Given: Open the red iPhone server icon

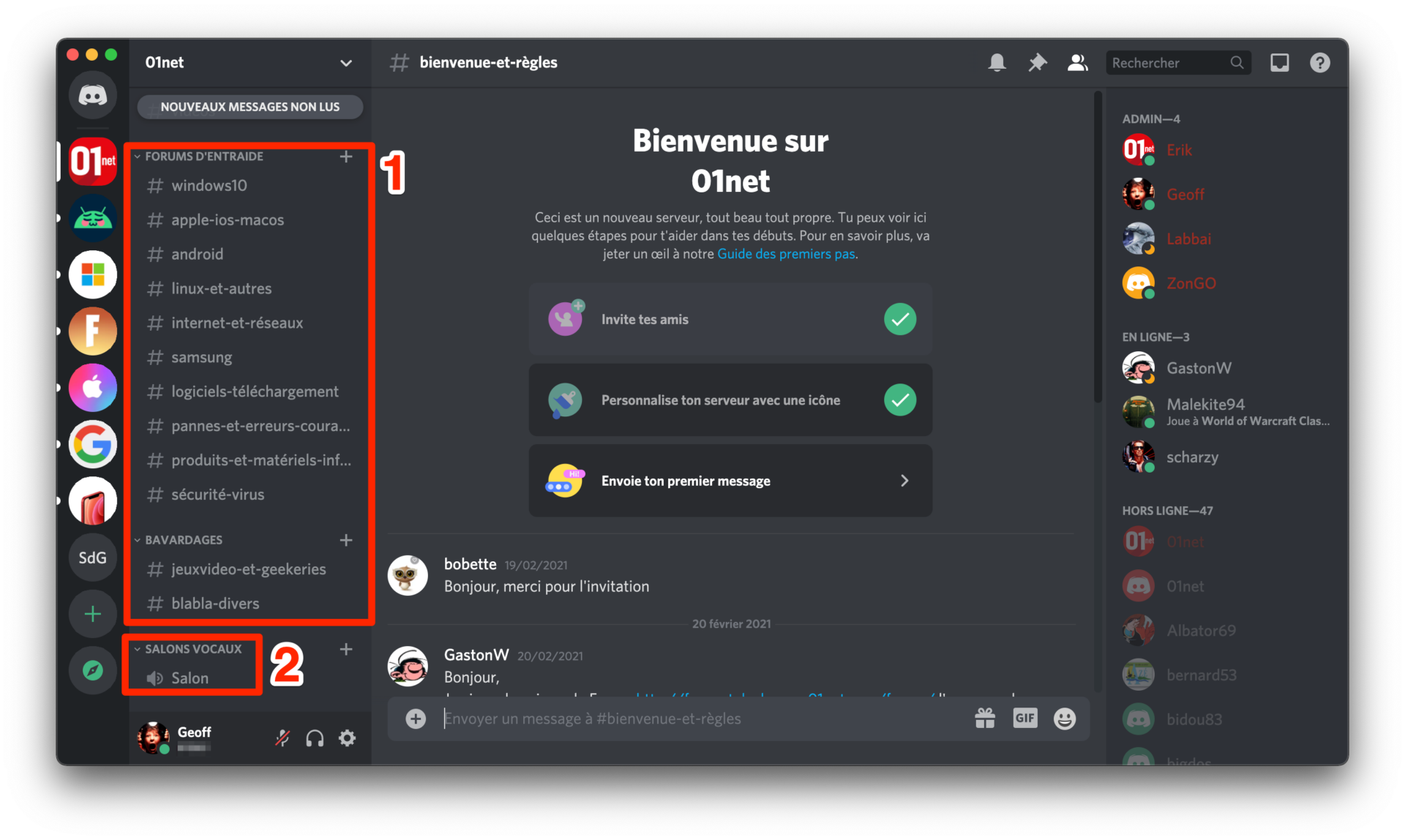Looking at the screenshot, I should (x=93, y=501).
